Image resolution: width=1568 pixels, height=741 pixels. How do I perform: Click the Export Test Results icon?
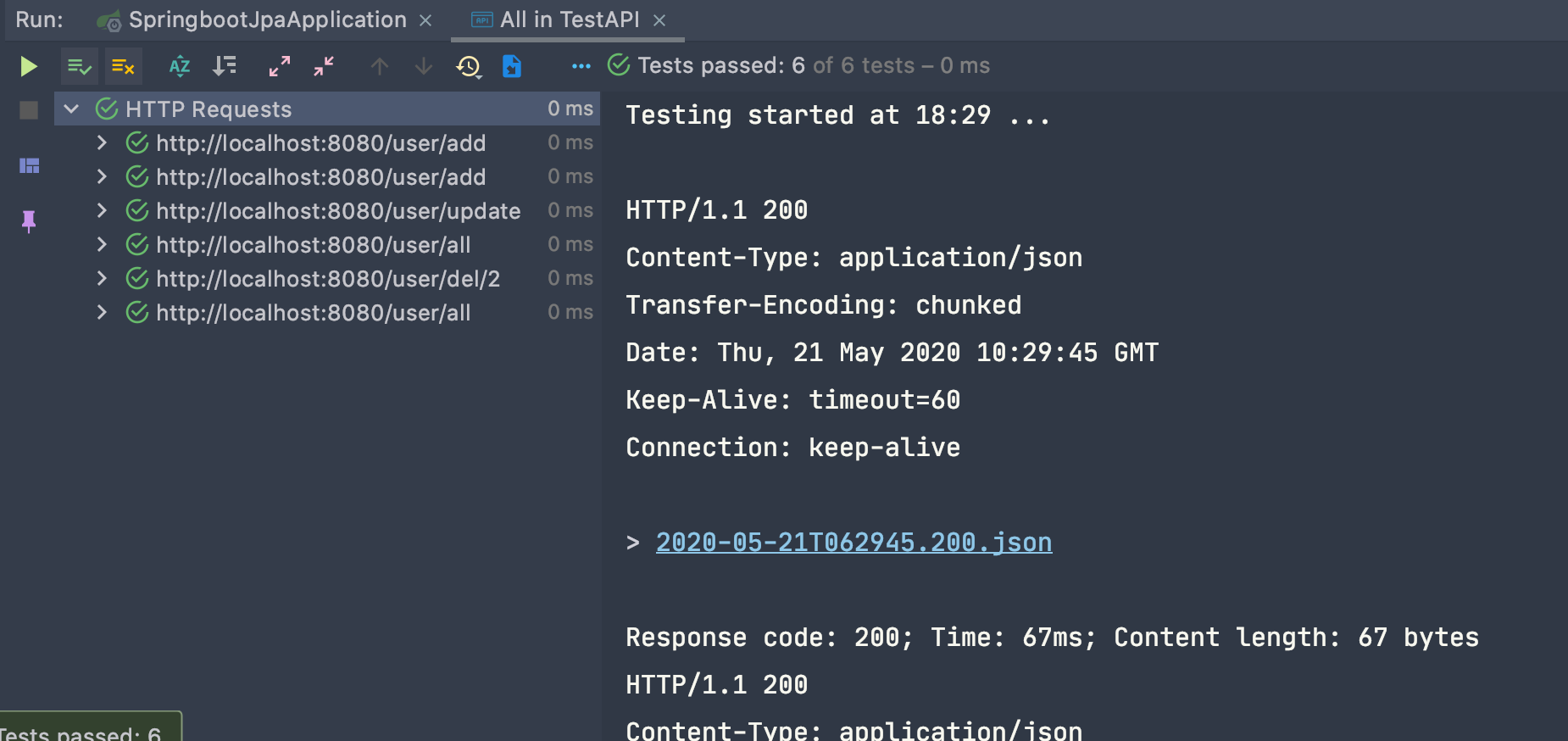pyautogui.click(x=512, y=66)
